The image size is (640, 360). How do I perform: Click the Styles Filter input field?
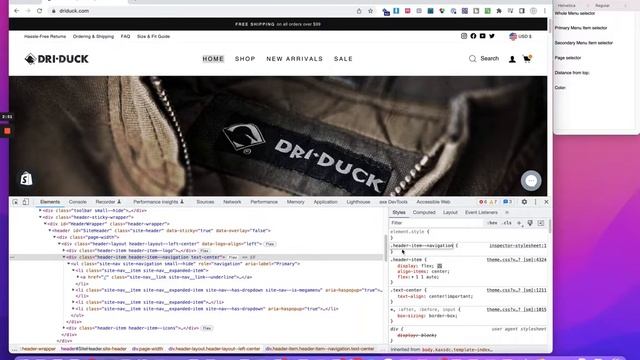pyautogui.click(x=437, y=223)
